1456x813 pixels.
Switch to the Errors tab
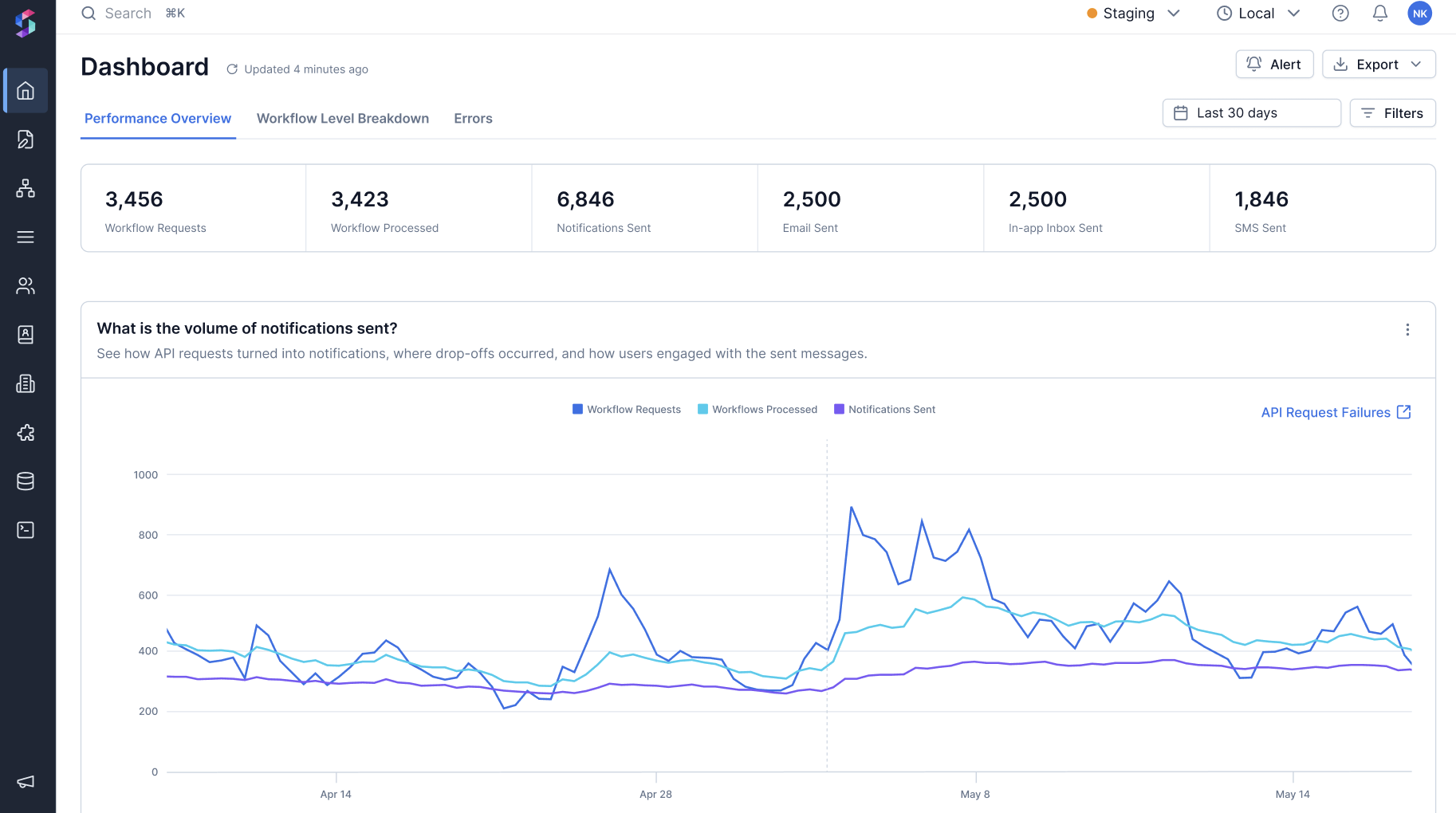pyautogui.click(x=473, y=119)
